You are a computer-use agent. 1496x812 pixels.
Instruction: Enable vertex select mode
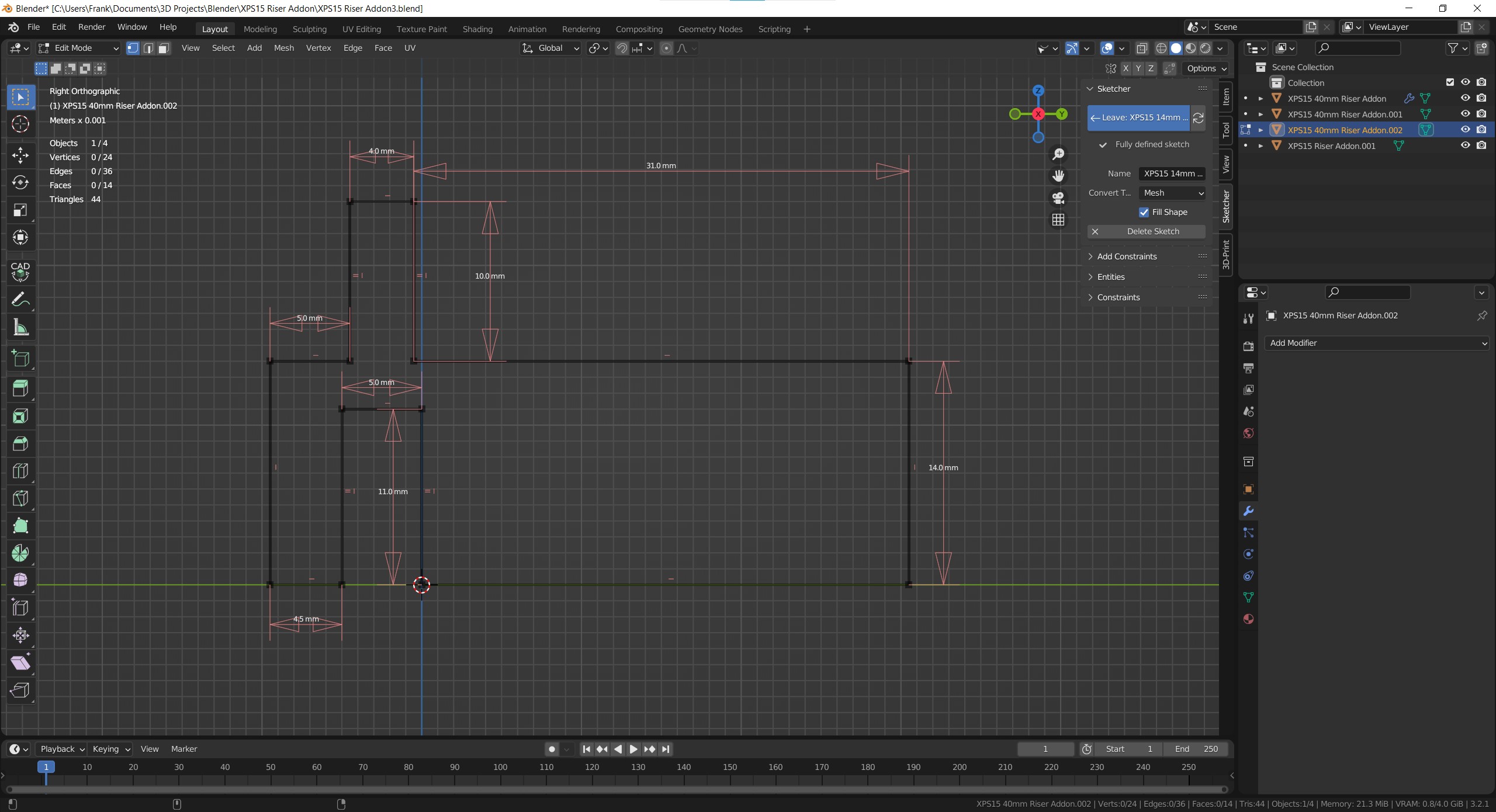point(133,48)
